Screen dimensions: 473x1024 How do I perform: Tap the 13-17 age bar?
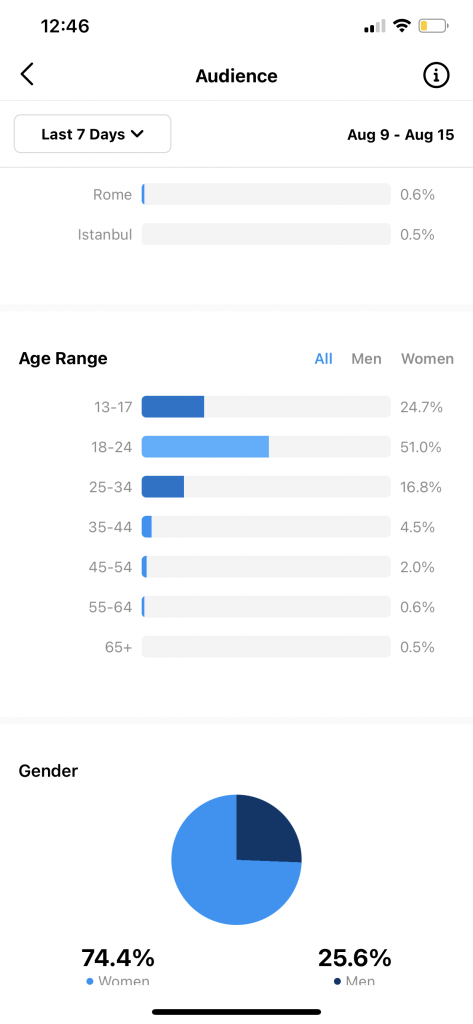click(x=266, y=407)
